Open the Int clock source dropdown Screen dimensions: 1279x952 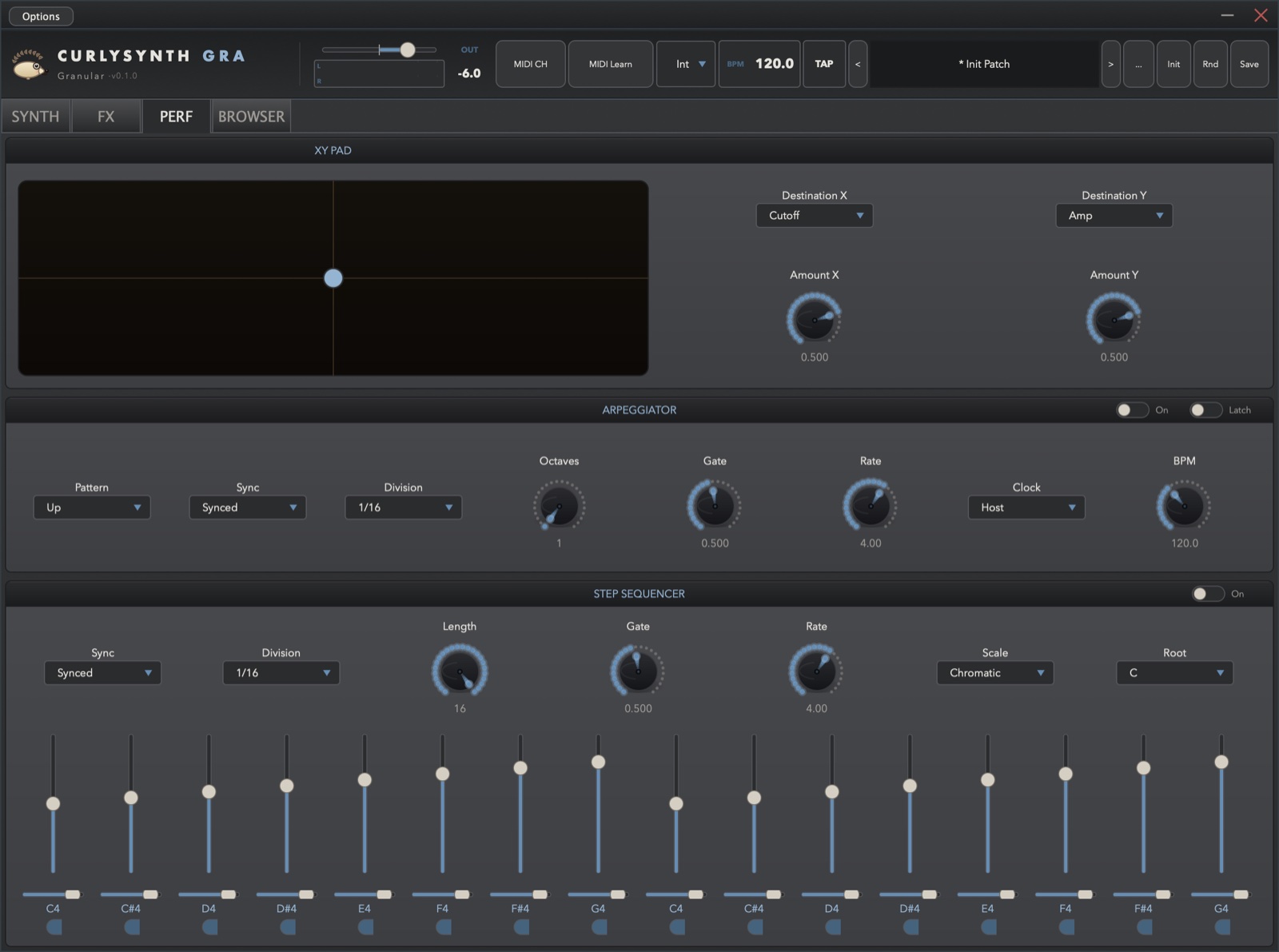686,64
